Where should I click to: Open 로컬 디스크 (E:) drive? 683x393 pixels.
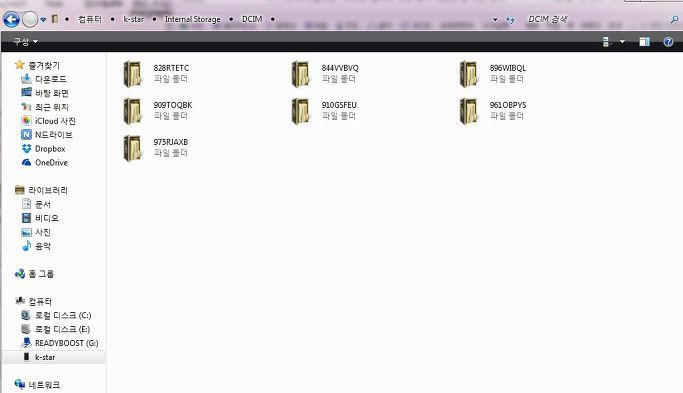(63, 329)
